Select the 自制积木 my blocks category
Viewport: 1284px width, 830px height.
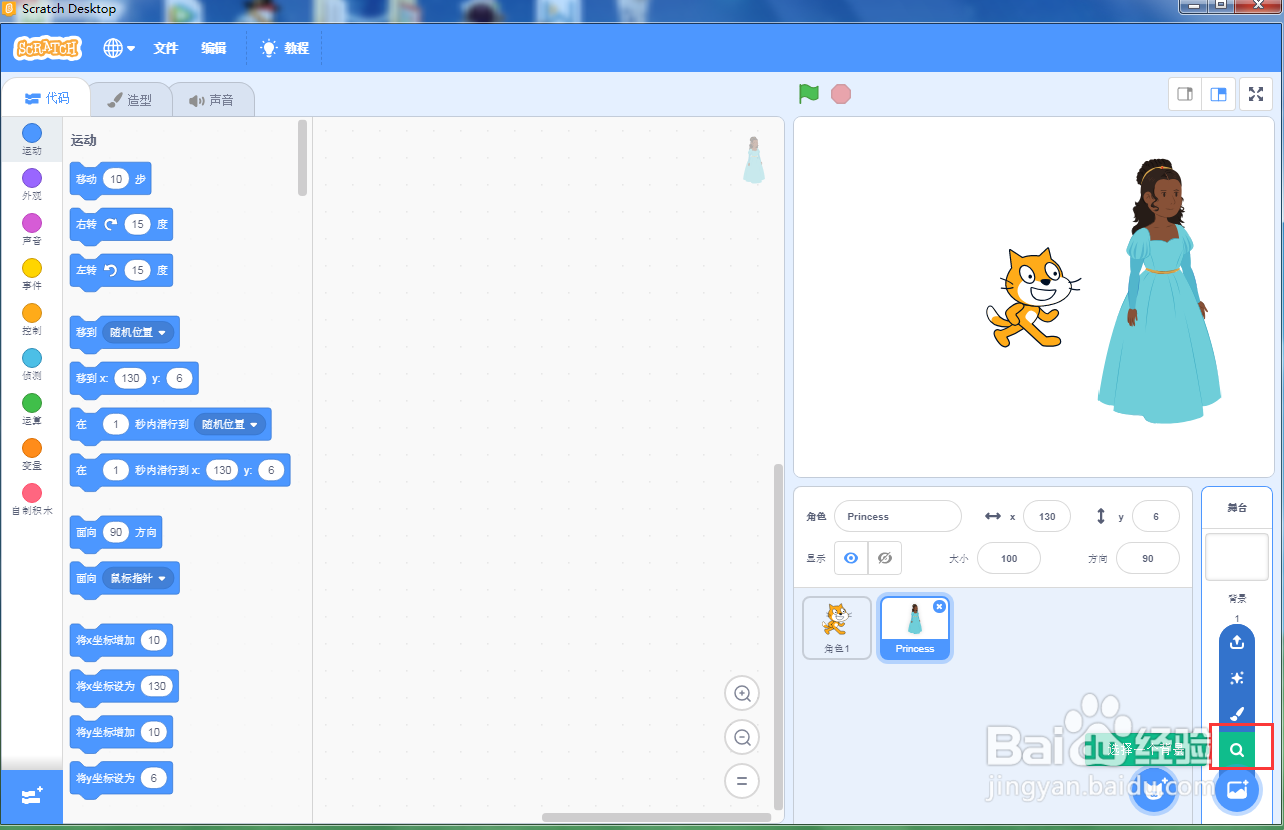click(32, 500)
